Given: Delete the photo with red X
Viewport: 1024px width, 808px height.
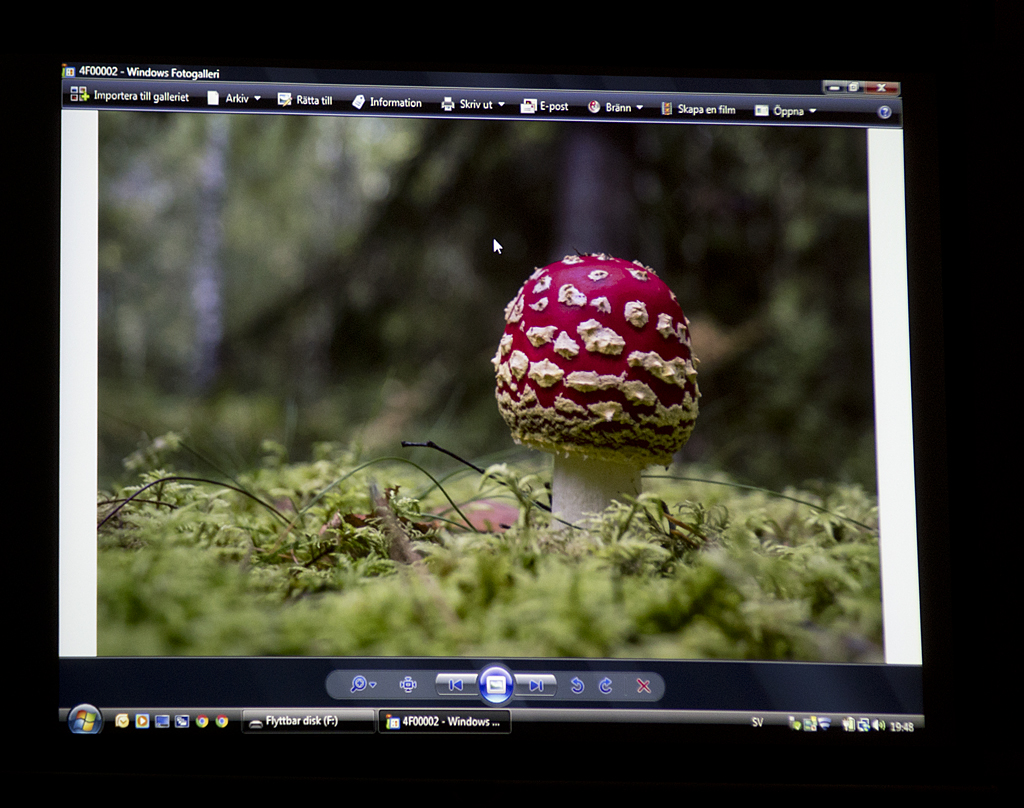Looking at the screenshot, I should (x=643, y=686).
